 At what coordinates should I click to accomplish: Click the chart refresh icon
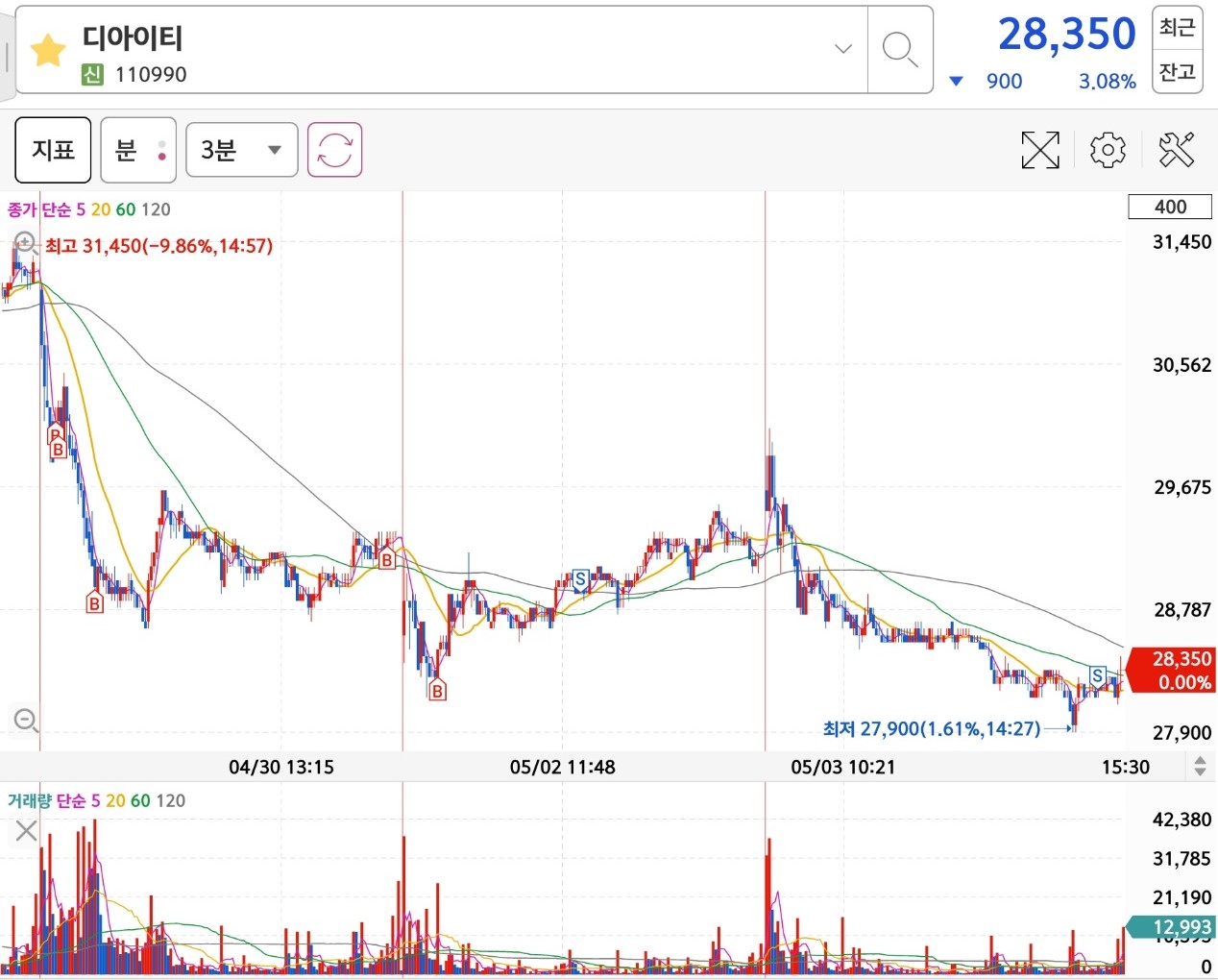coord(334,150)
